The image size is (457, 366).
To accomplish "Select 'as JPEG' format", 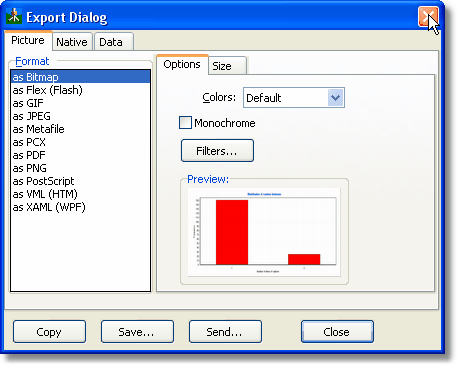I will (80, 116).
